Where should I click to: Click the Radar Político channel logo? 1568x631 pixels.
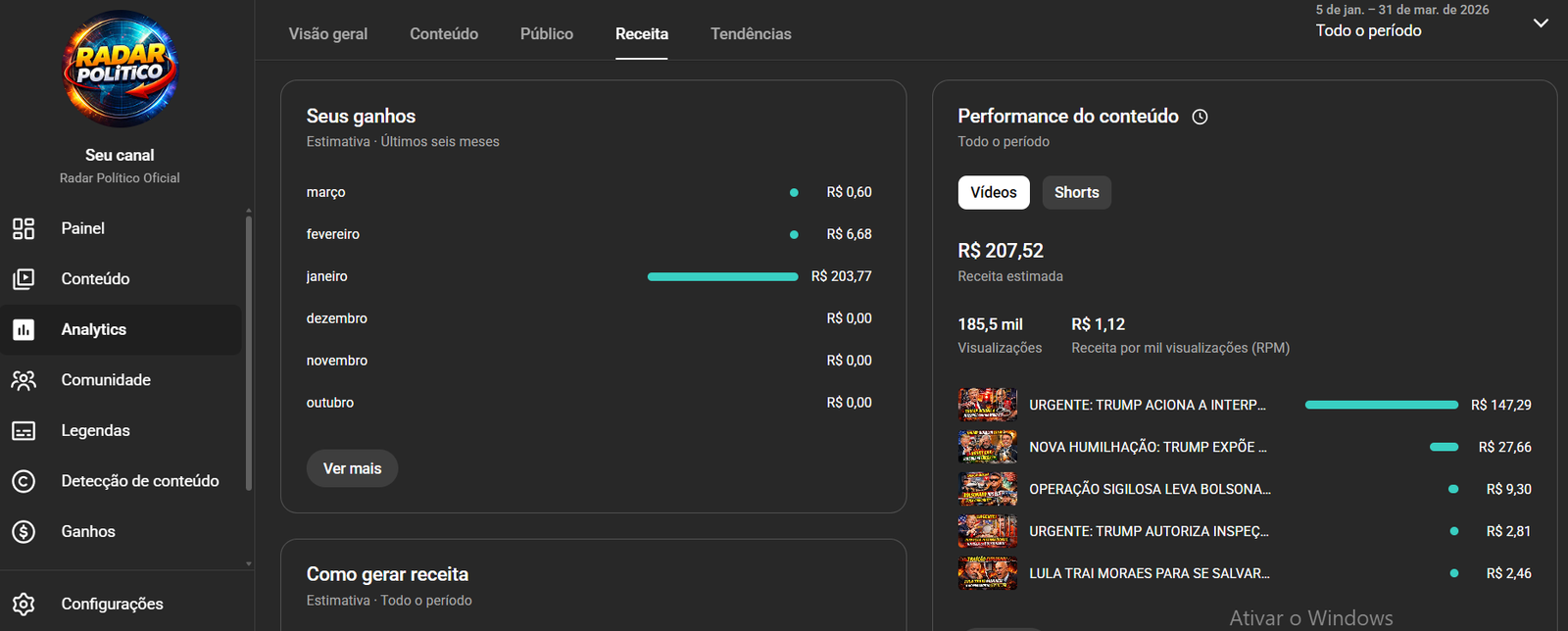point(120,69)
